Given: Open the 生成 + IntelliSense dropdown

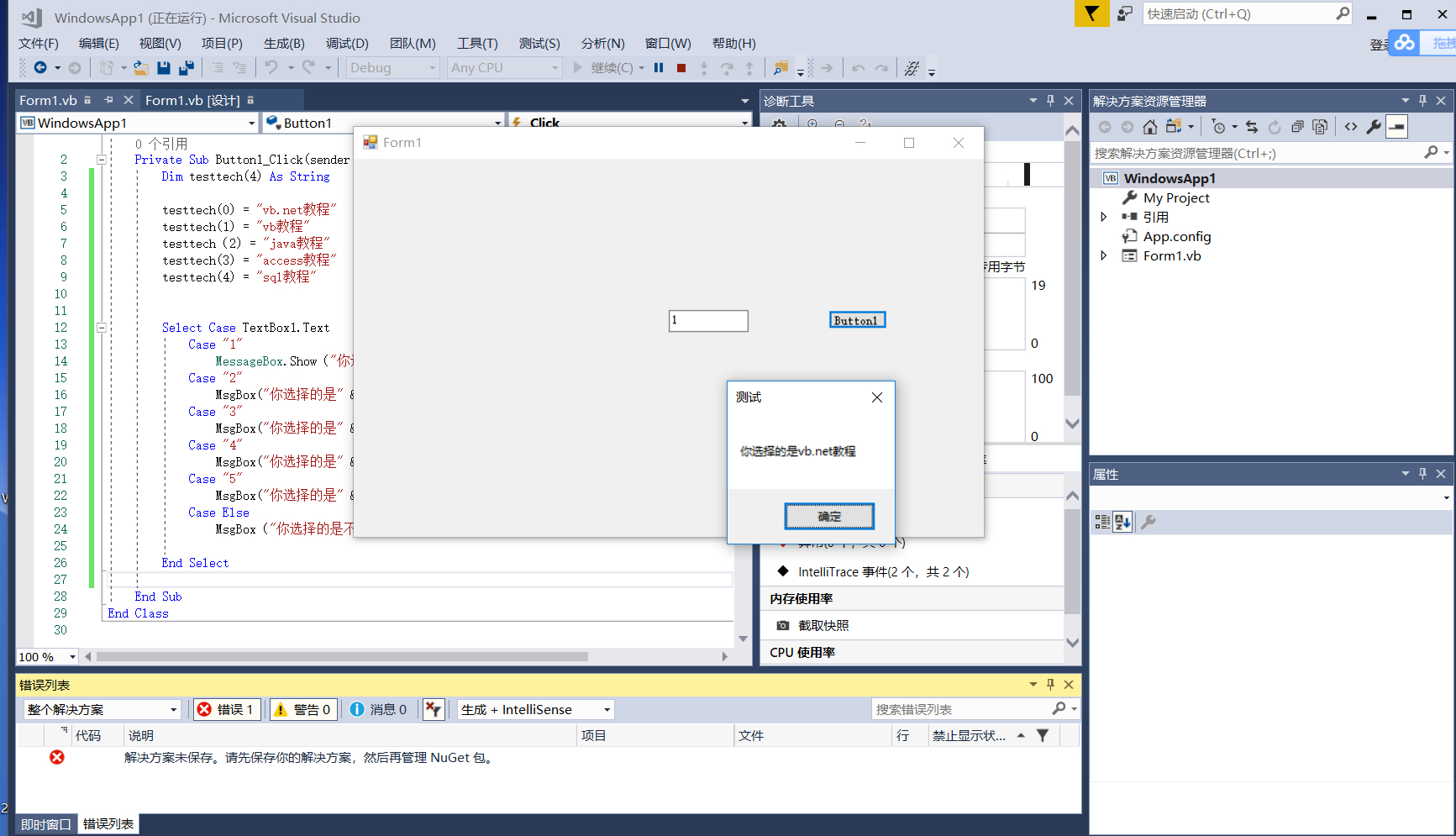Looking at the screenshot, I should pyautogui.click(x=607, y=709).
